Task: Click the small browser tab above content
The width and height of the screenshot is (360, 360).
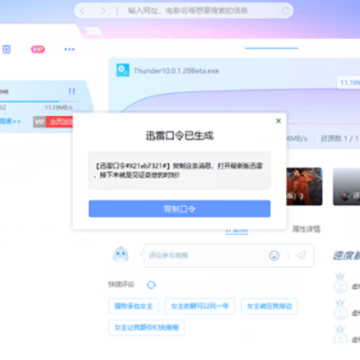Action: click(x=93, y=31)
